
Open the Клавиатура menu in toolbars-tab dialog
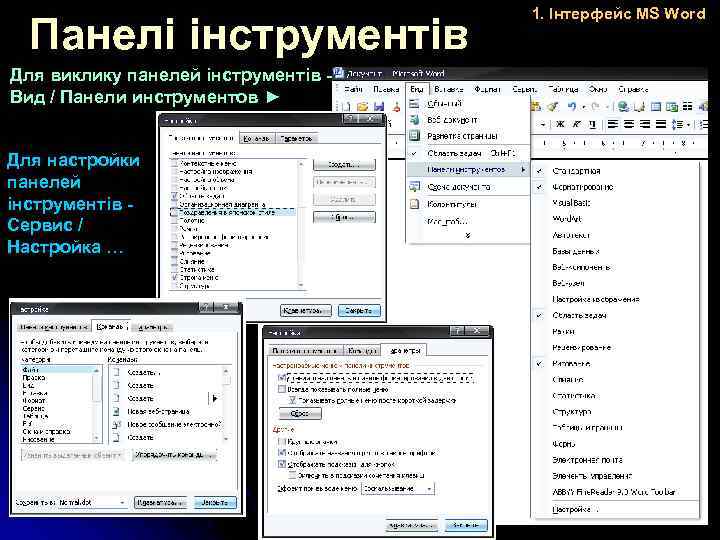coord(305,311)
